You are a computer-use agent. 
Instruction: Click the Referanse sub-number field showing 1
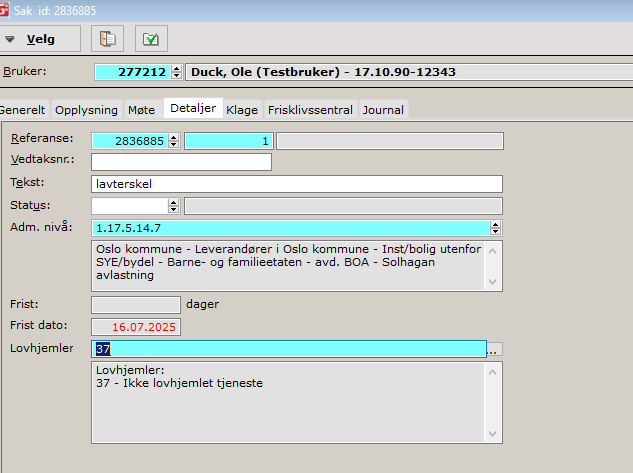pyautogui.click(x=229, y=141)
